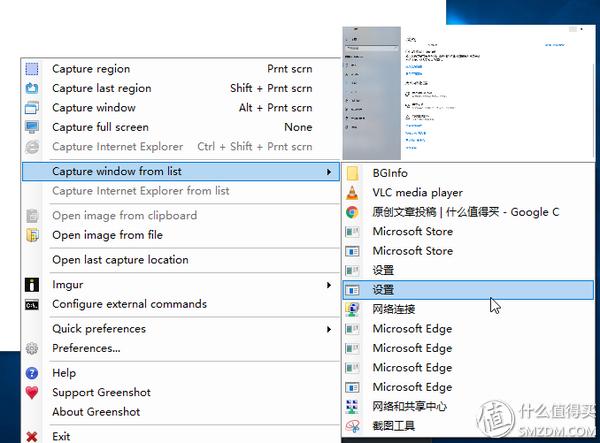Select BGInfo in the window list

pos(468,173)
